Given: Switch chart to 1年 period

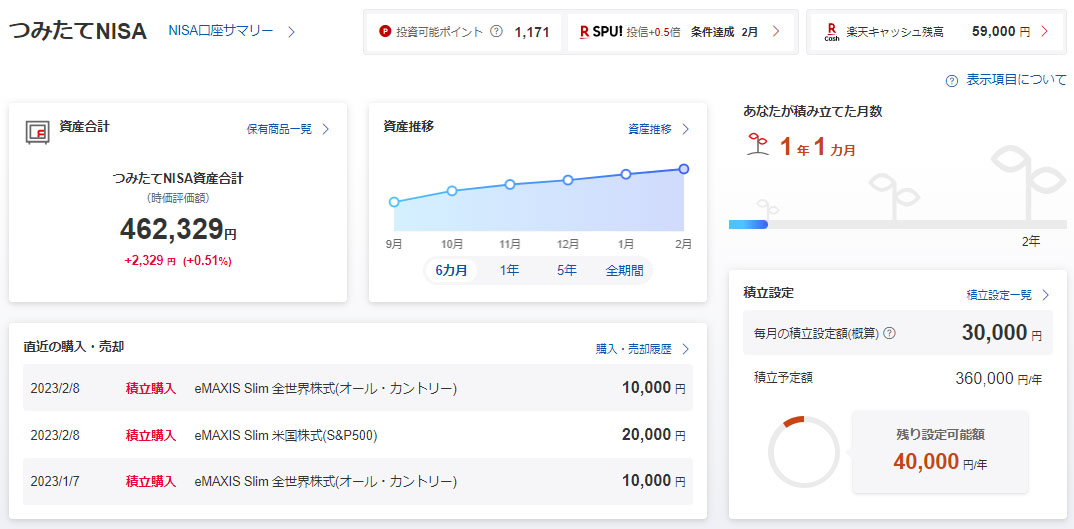Looking at the screenshot, I should point(509,270).
